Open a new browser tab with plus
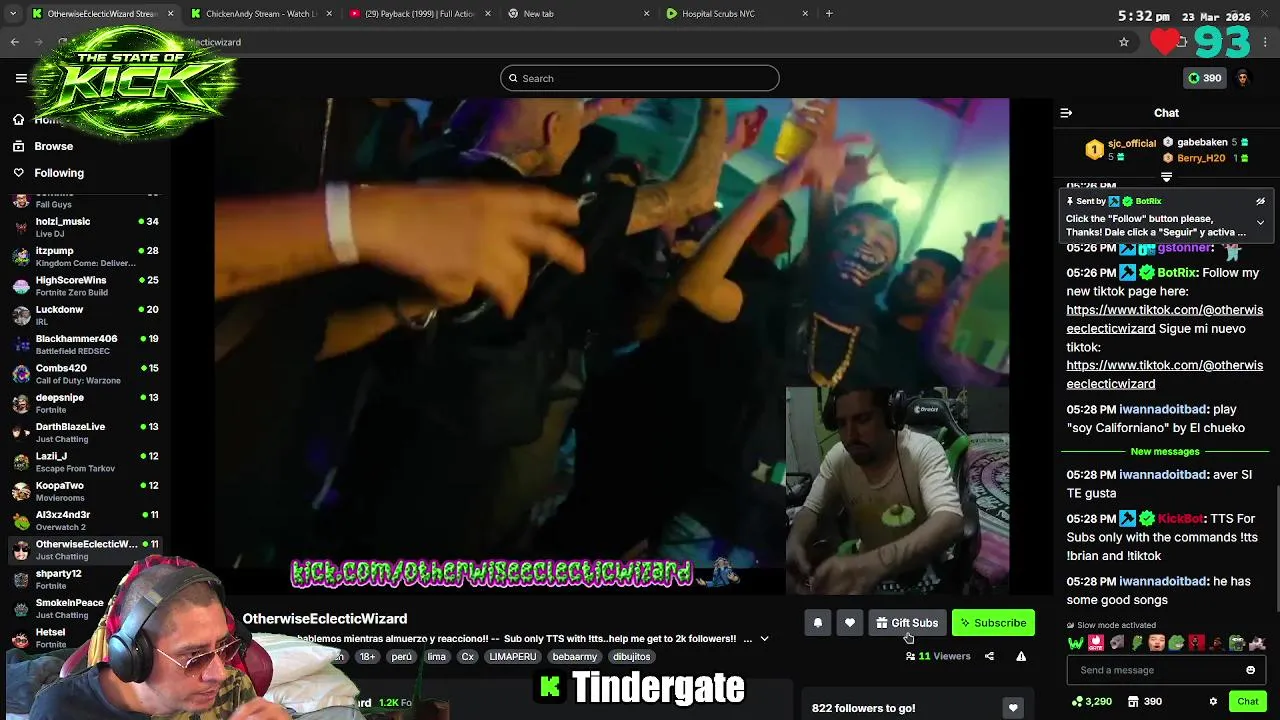Screen dimensions: 1280x720 pyautogui.click(x=829, y=14)
